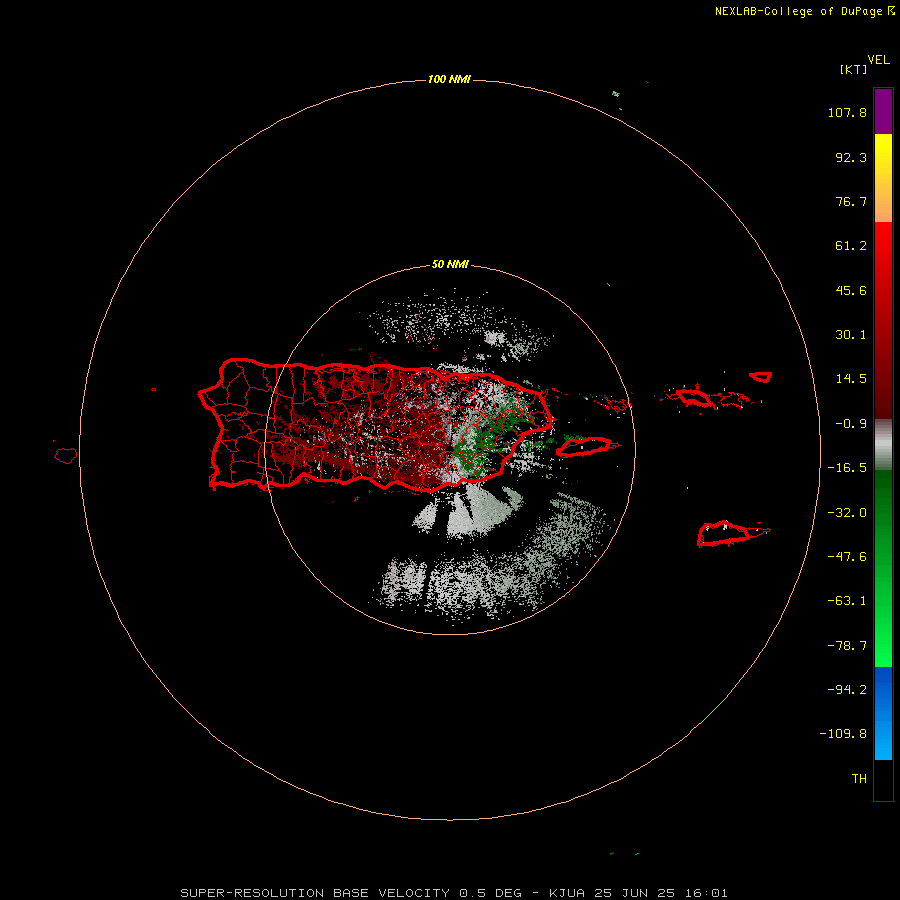The image size is (900, 900).
Task: Click the -47.6 legend value
Action: [847, 557]
